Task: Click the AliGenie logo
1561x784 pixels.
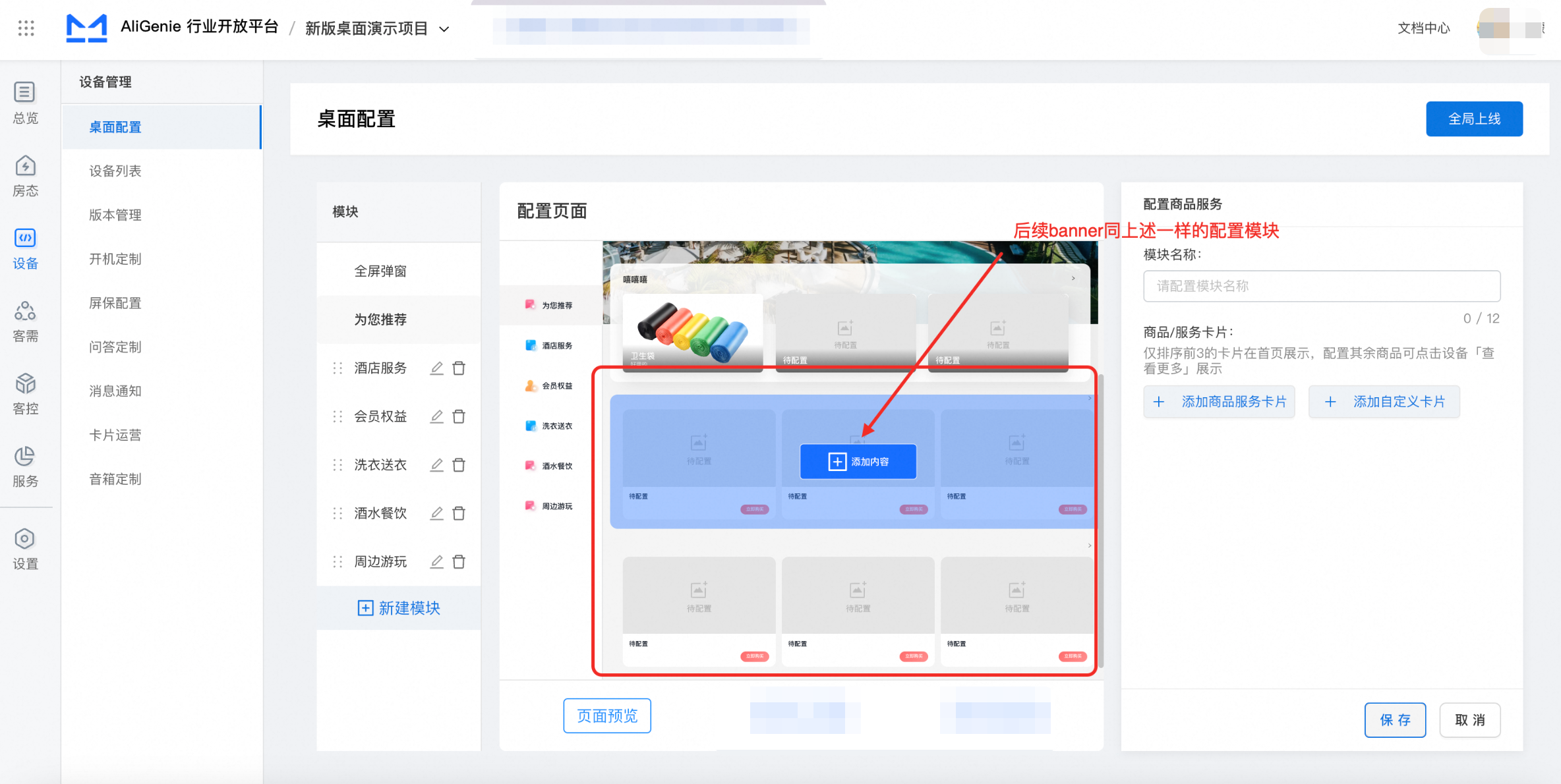Action: pyautogui.click(x=86, y=28)
